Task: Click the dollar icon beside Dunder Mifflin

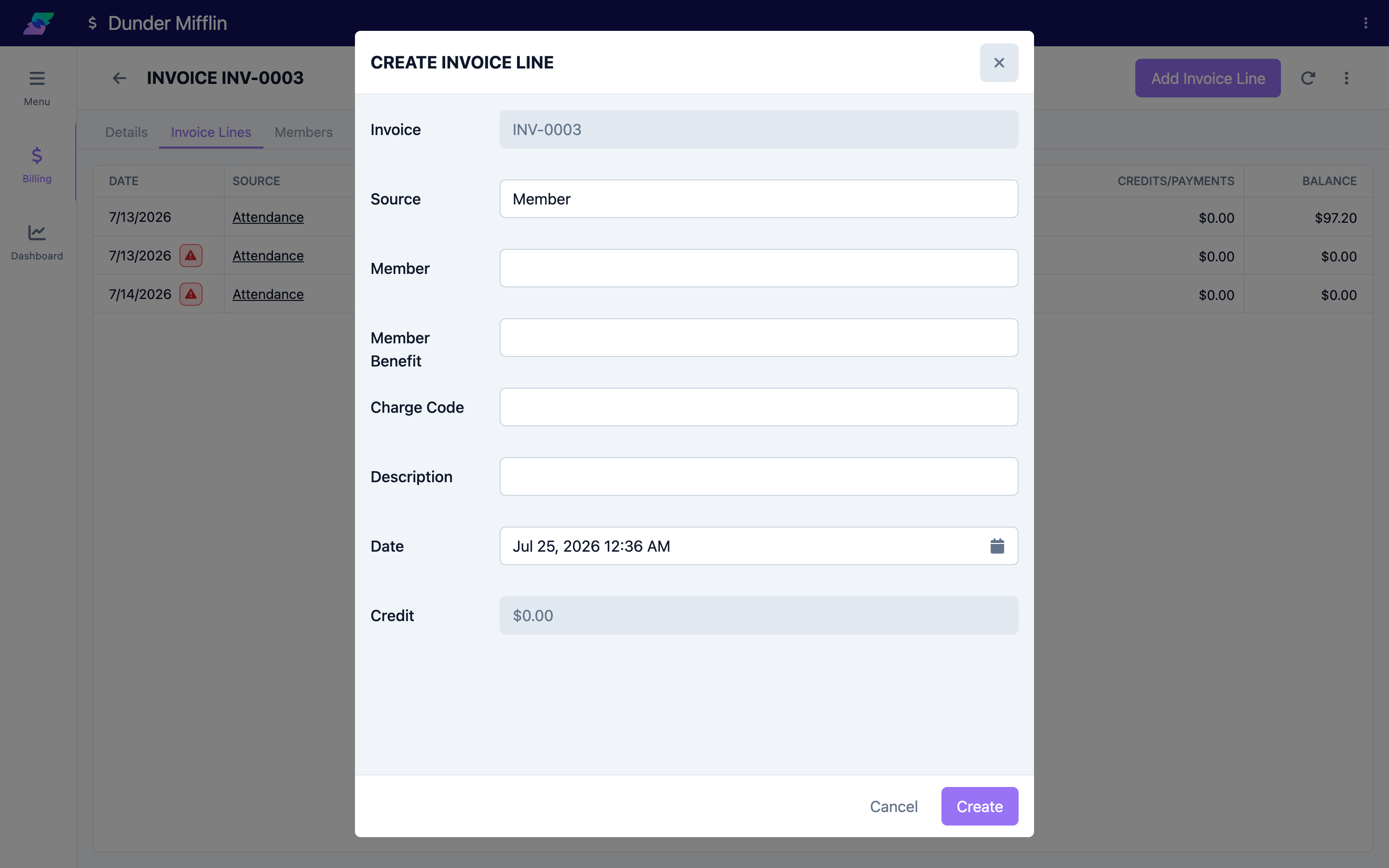Action: pyautogui.click(x=93, y=23)
